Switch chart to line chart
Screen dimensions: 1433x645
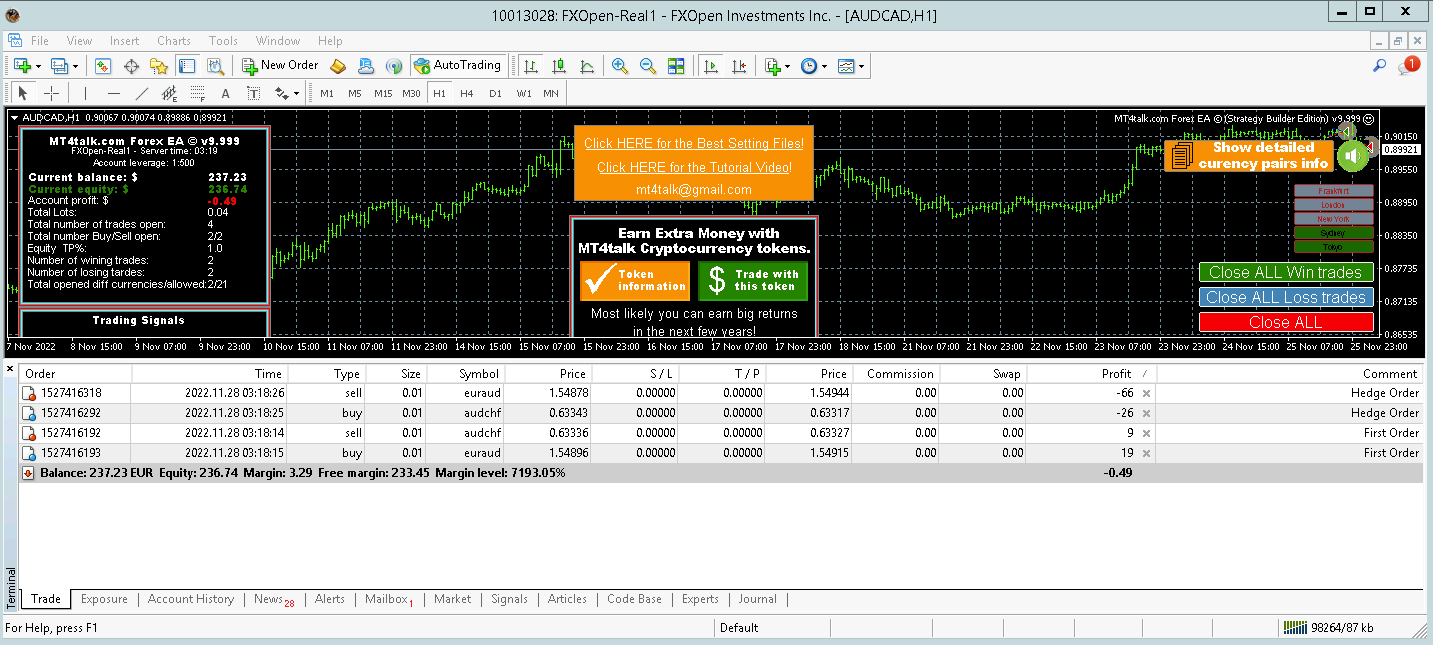587,66
